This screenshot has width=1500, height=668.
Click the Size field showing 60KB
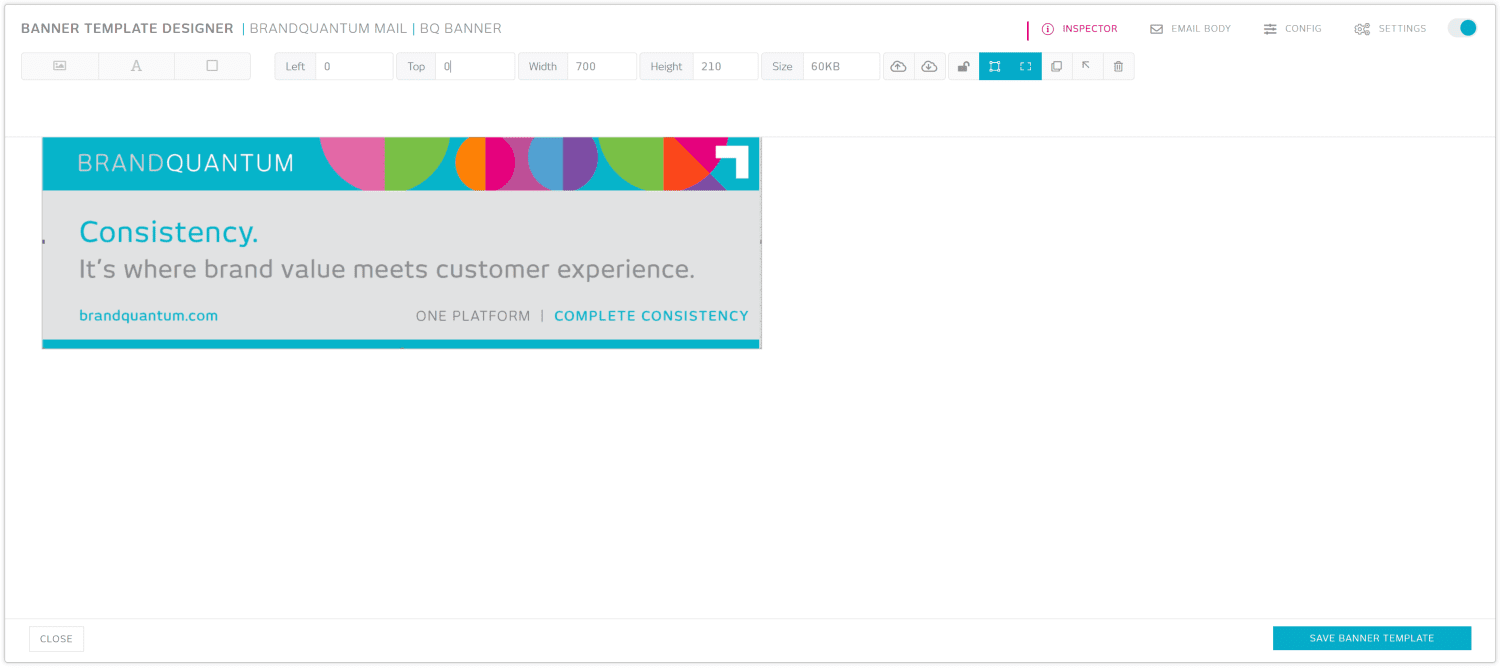pyautogui.click(x=841, y=66)
